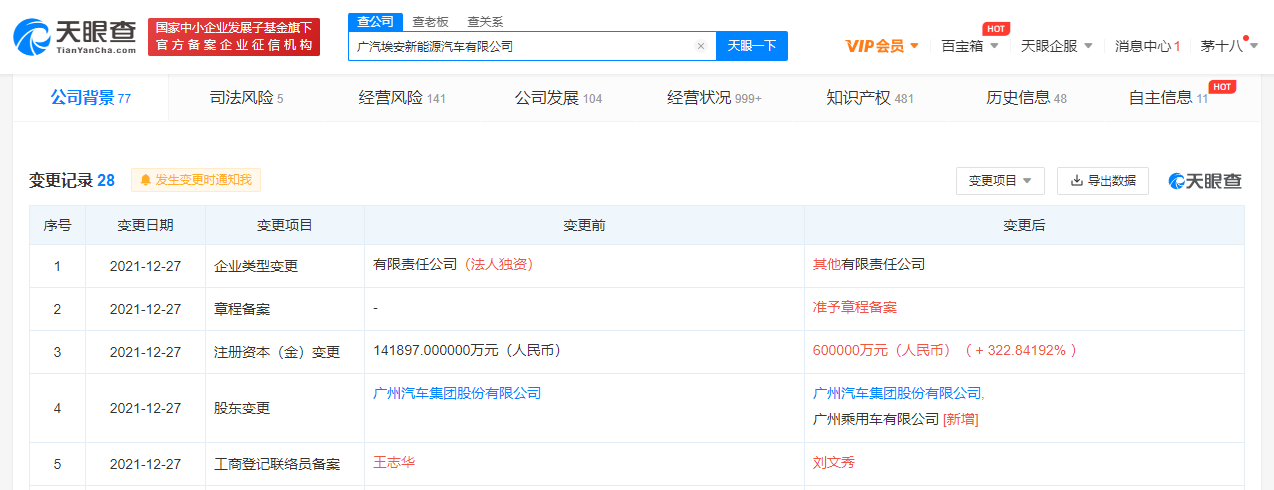Open the VIP会员 dropdown menu
Viewport: 1274px width, 490px height.
(882, 46)
